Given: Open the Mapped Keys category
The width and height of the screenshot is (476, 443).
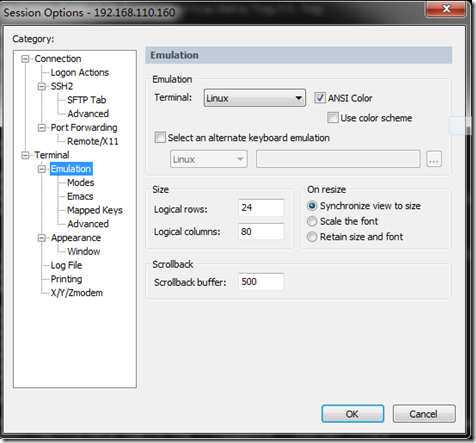Looking at the screenshot, I should pyautogui.click(x=95, y=210).
